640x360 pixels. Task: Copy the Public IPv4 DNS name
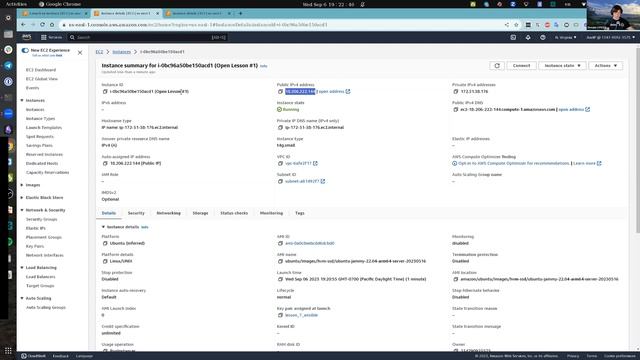tap(456, 109)
